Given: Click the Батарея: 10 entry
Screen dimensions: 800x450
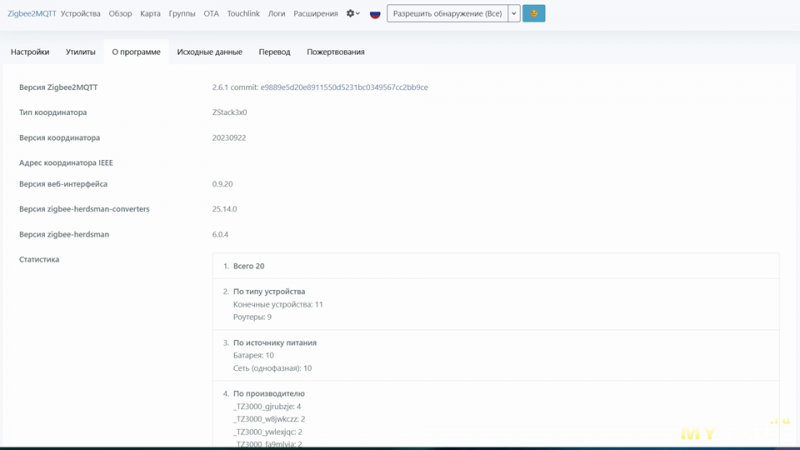Looking at the screenshot, I should pyautogui.click(x=254, y=356).
